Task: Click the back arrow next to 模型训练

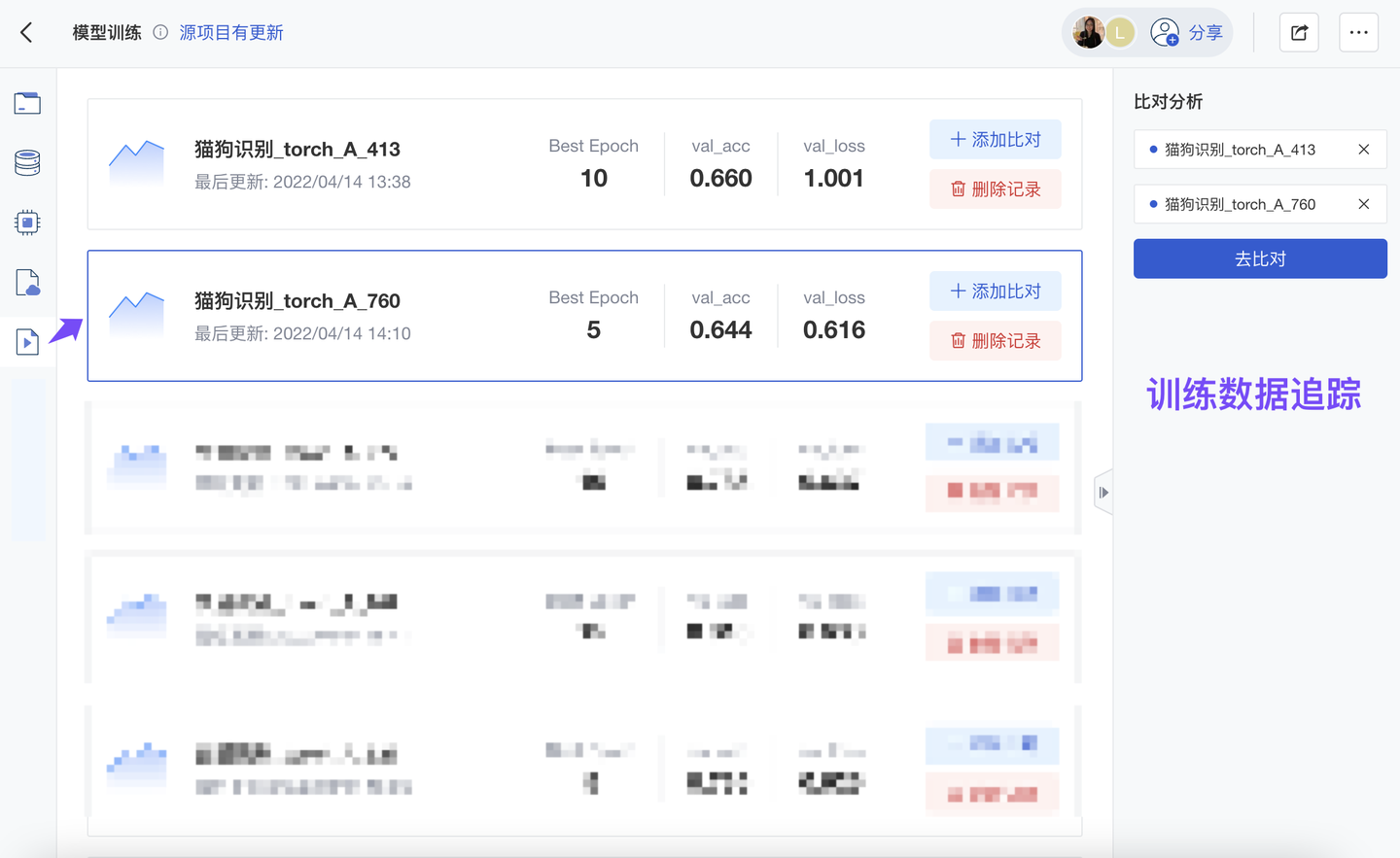Action: tap(25, 32)
